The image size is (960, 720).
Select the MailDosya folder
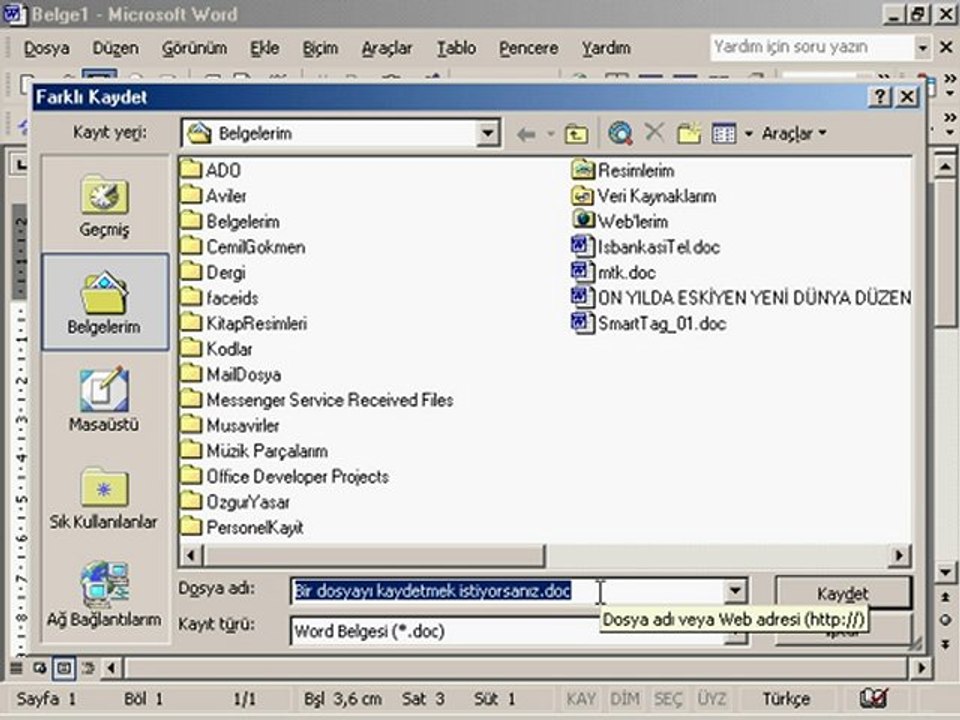coord(231,374)
